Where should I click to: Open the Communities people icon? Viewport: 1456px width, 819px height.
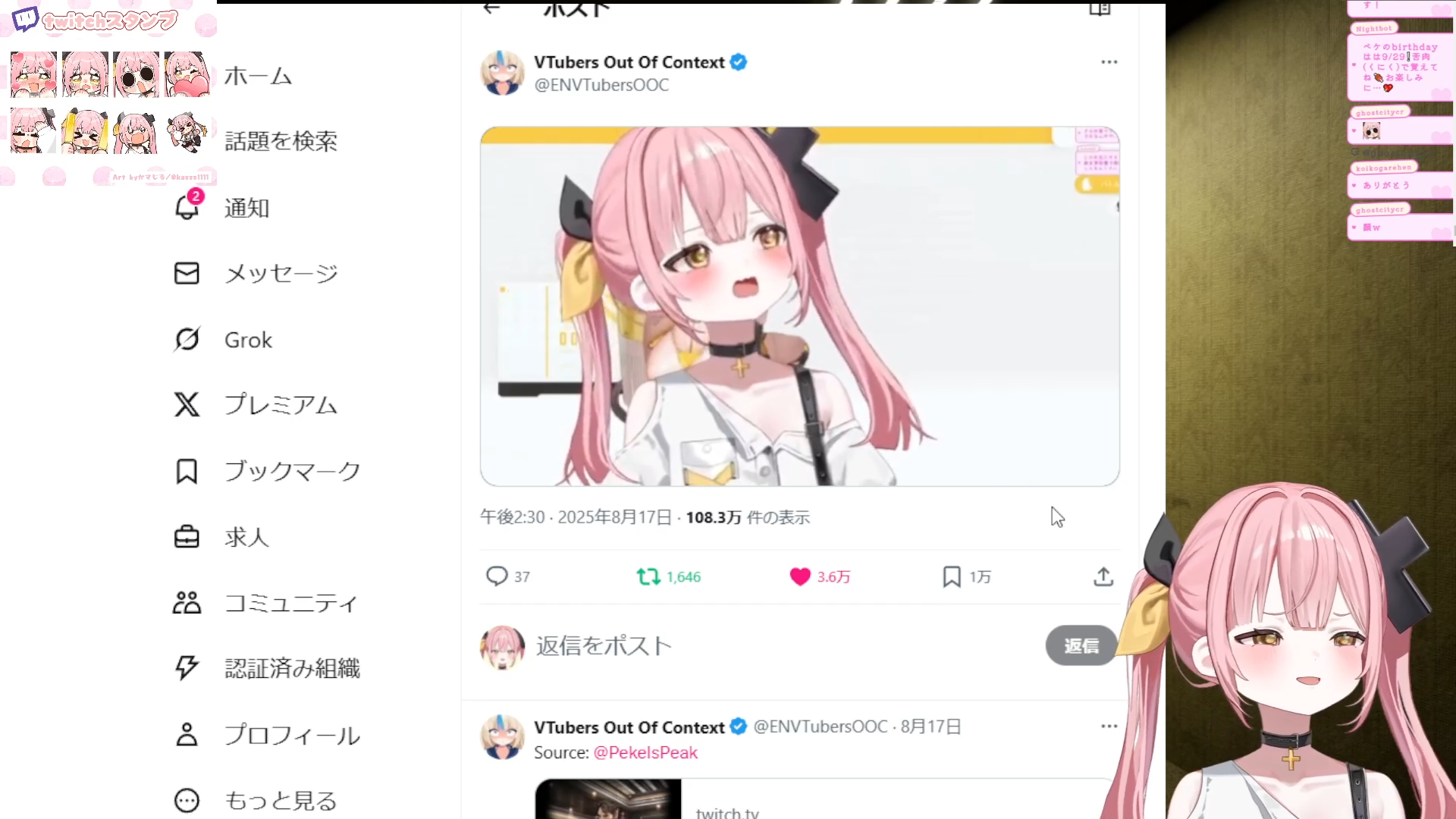click(187, 603)
